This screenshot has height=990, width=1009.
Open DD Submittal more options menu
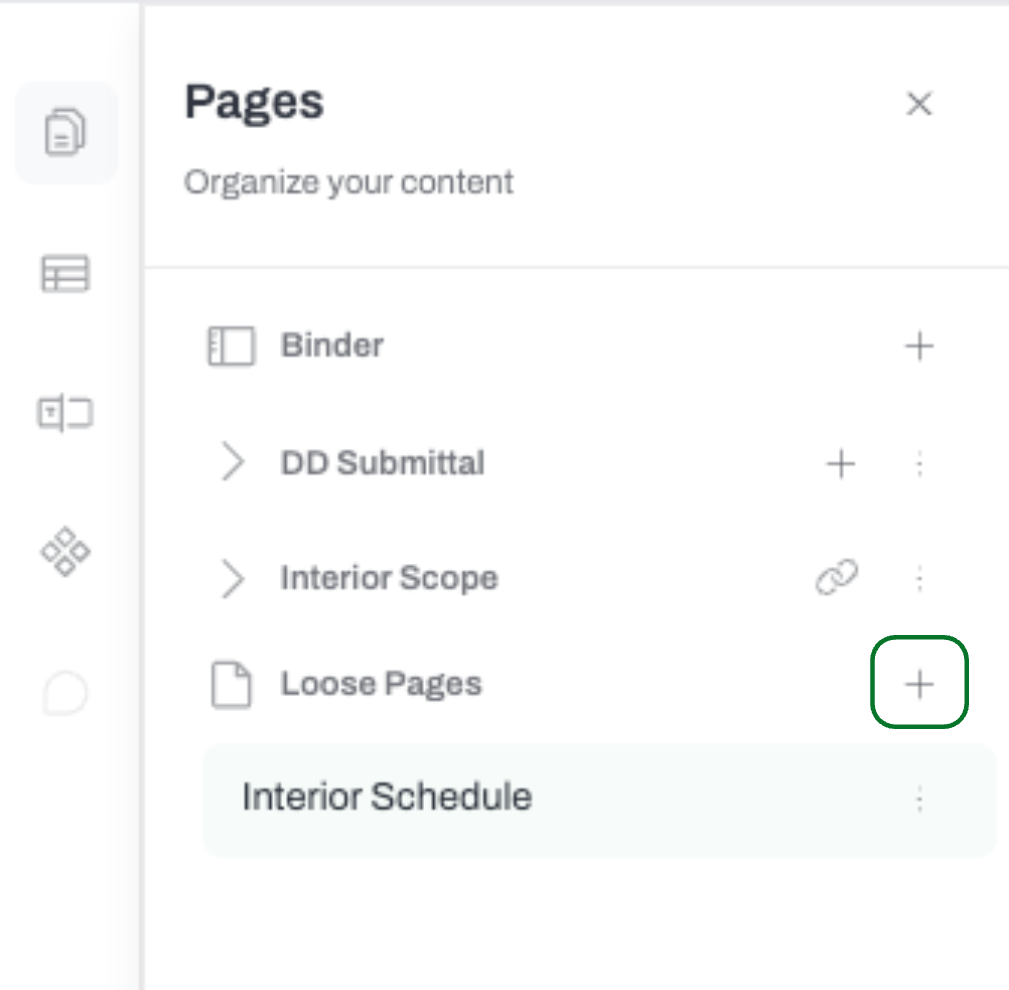pos(920,463)
